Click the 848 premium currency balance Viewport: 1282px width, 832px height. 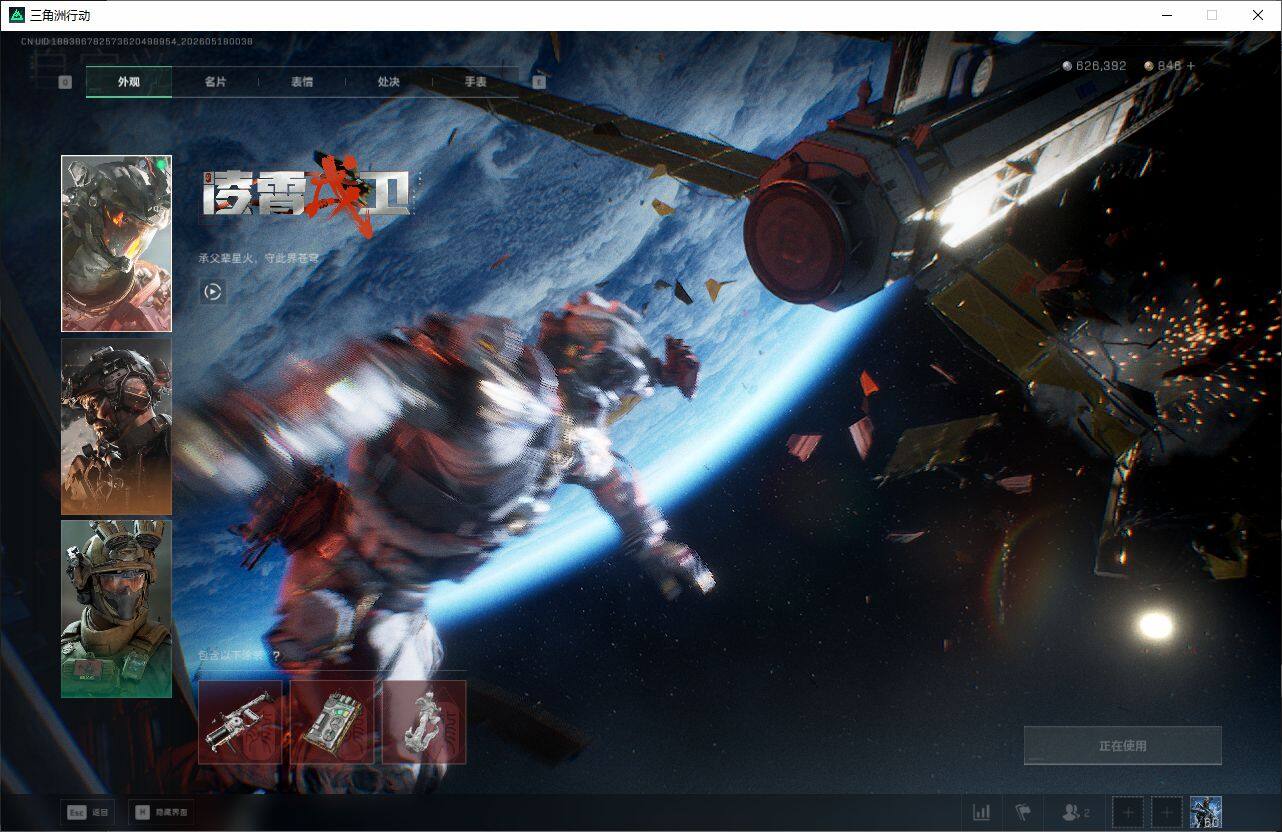pos(1163,66)
